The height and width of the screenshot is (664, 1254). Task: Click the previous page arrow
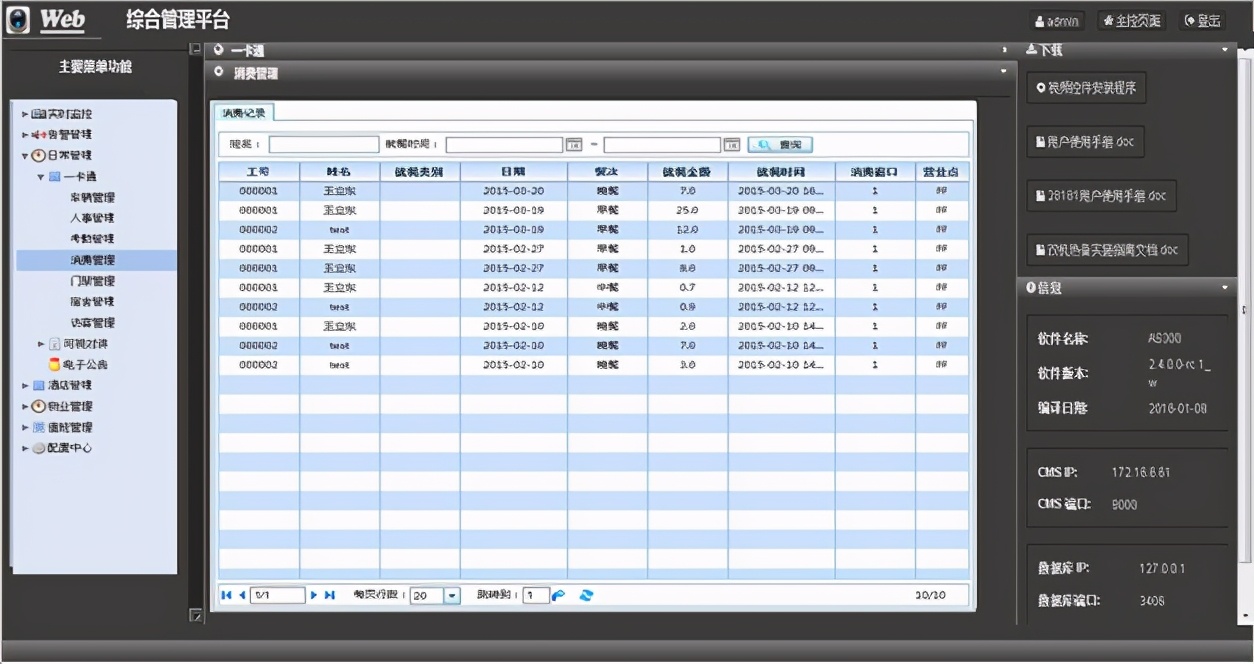click(241, 595)
